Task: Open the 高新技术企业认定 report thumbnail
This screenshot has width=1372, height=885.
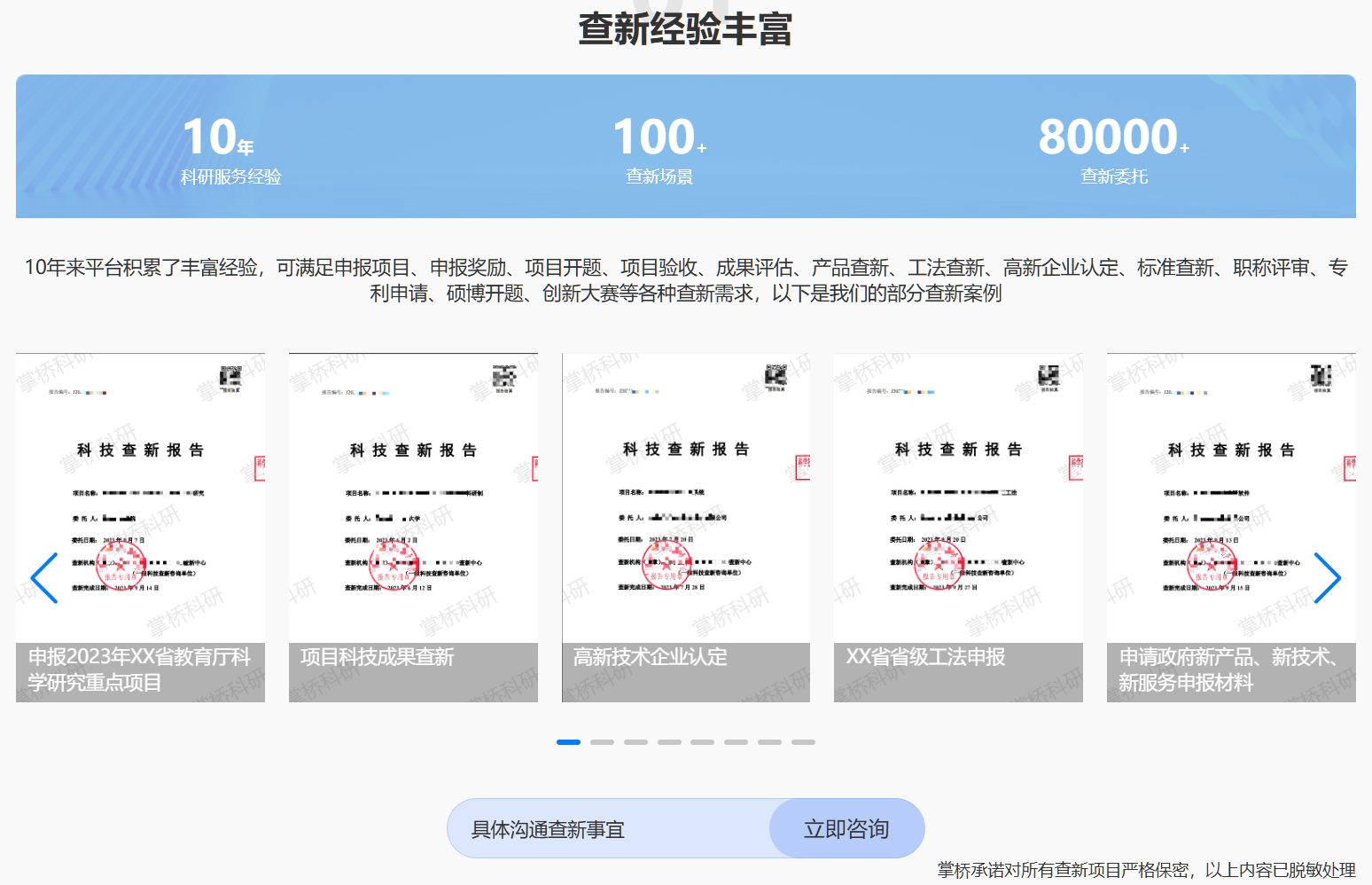Action: pyautogui.click(x=686, y=528)
